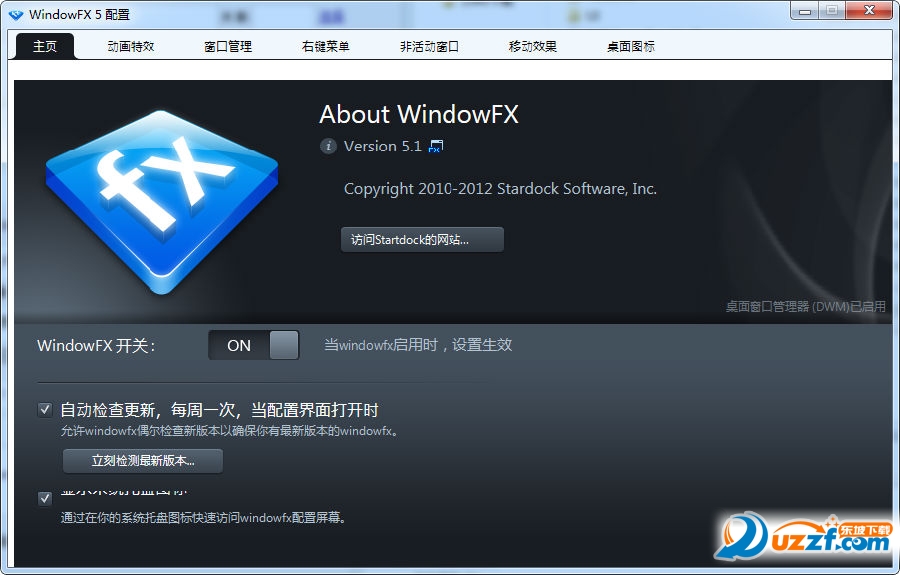This screenshot has height=575, width=900.
Task: Click the 桌面窗口管理器 (DWM)已启用 status text
Action: [x=806, y=306]
